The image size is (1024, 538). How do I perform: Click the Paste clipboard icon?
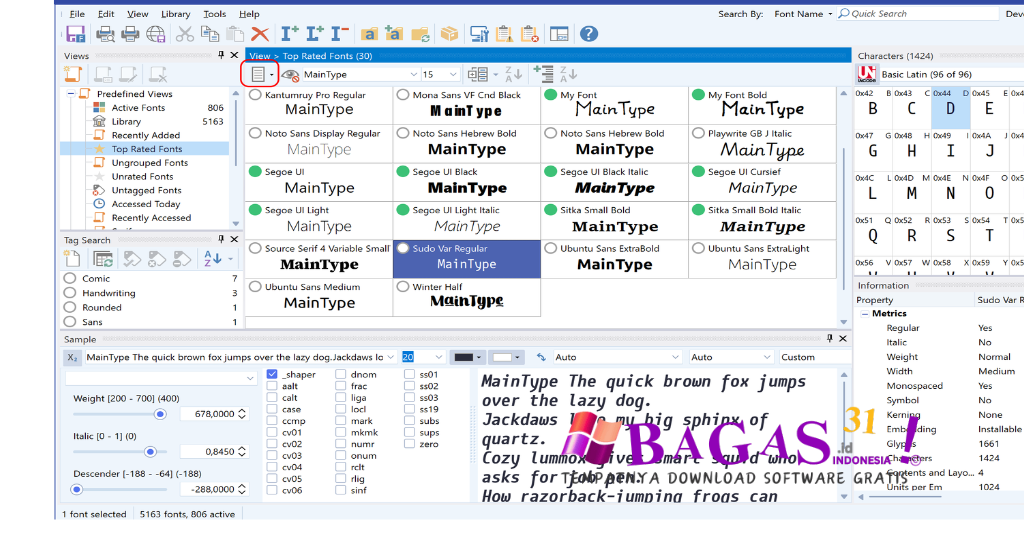point(234,34)
